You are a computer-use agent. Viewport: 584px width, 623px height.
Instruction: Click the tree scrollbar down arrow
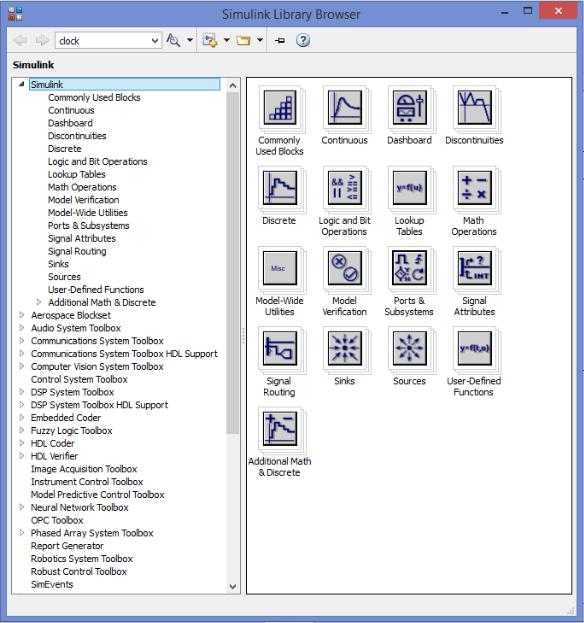[233, 586]
